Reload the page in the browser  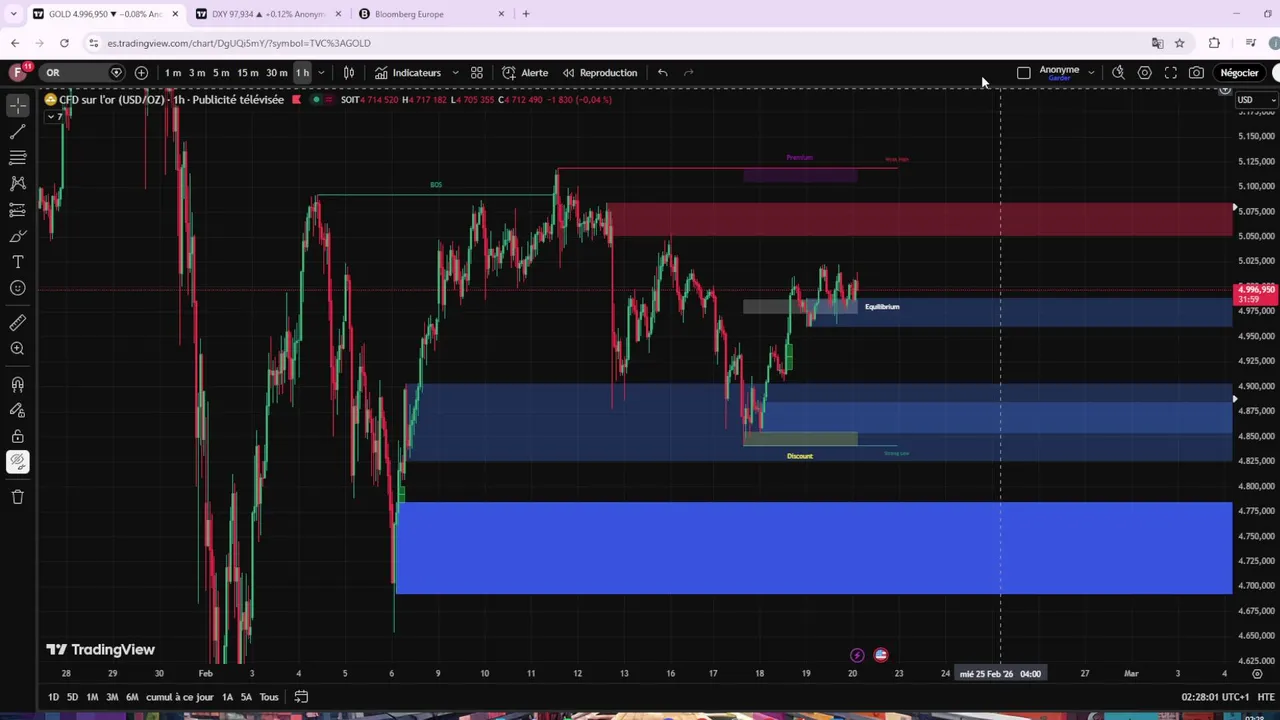coord(64,43)
